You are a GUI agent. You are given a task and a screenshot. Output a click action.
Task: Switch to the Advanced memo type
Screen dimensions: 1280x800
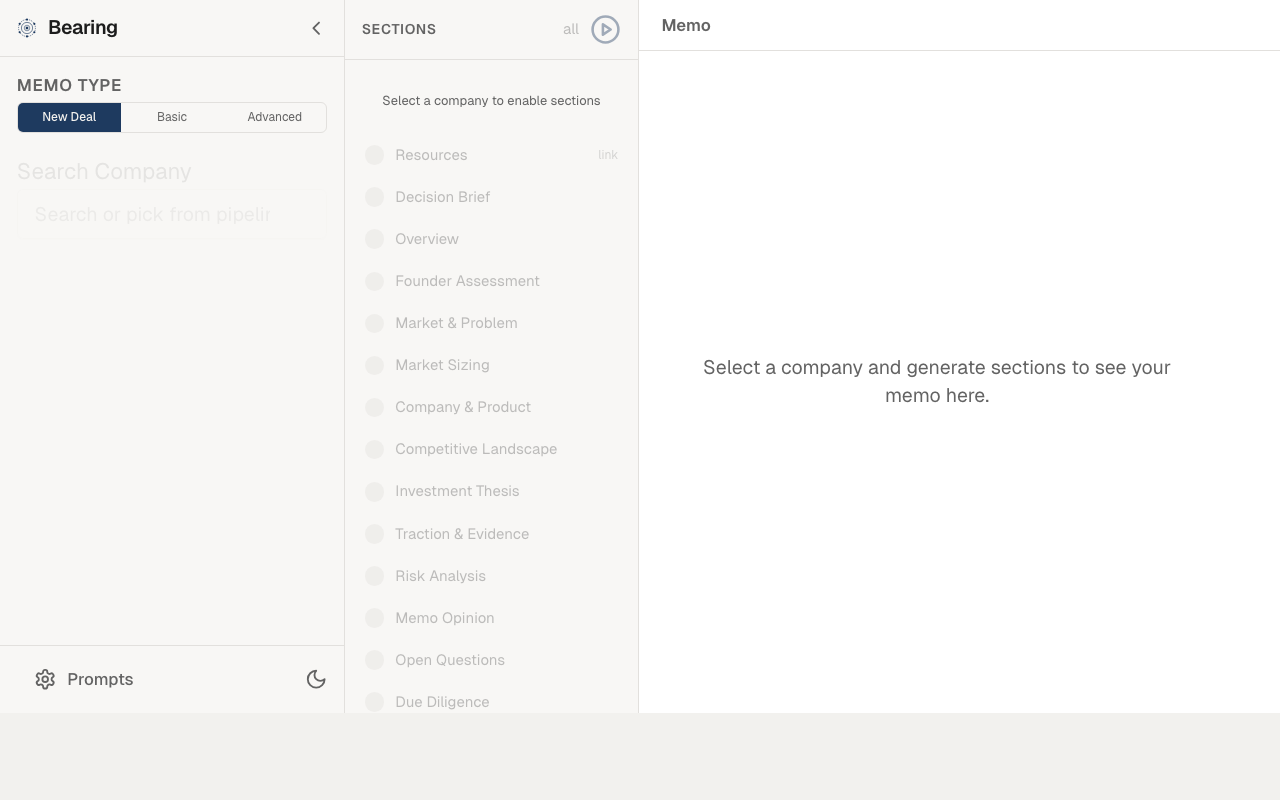pos(274,117)
